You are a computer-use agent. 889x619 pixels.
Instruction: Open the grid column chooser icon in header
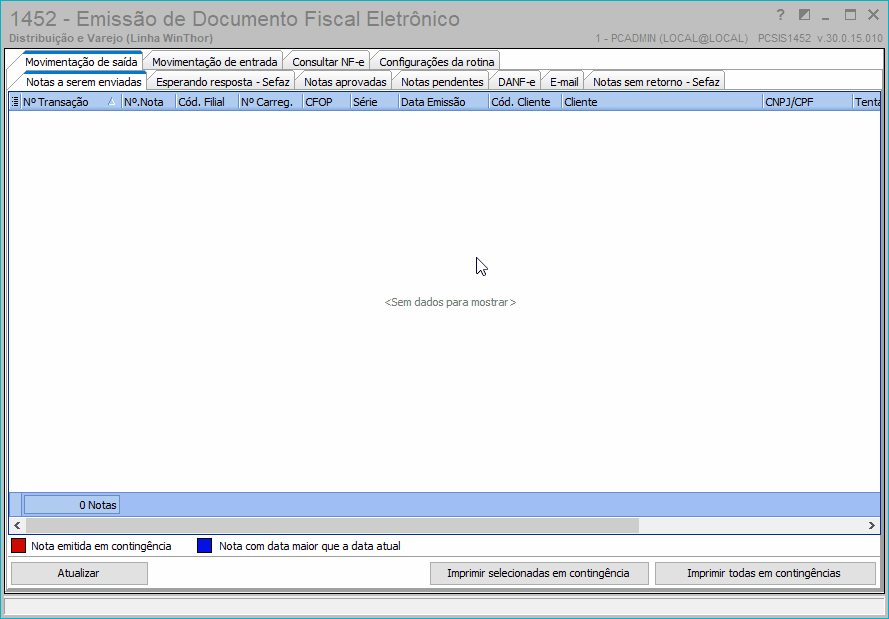[15, 102]
